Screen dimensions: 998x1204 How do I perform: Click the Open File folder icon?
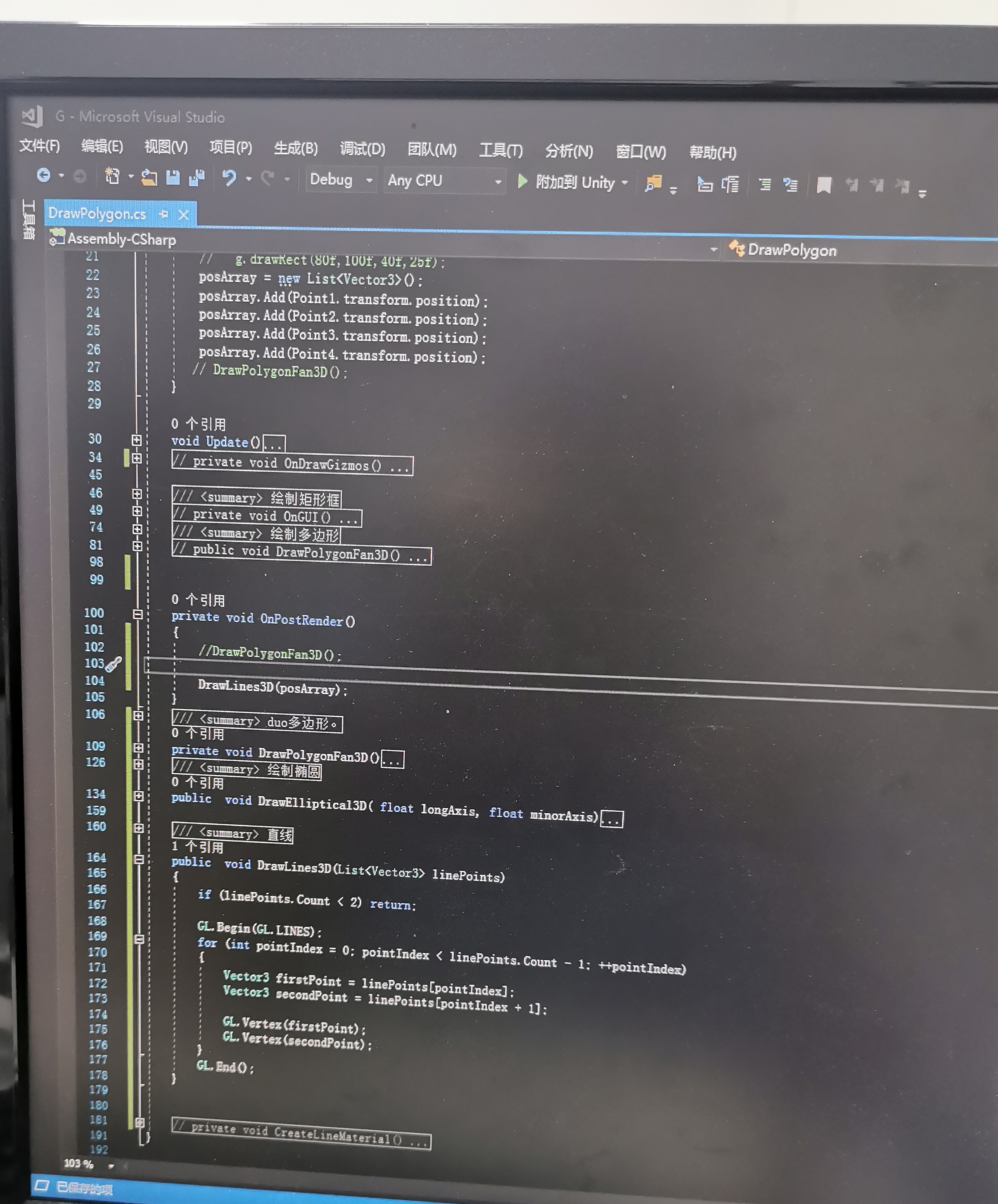[x=149, y=178]
